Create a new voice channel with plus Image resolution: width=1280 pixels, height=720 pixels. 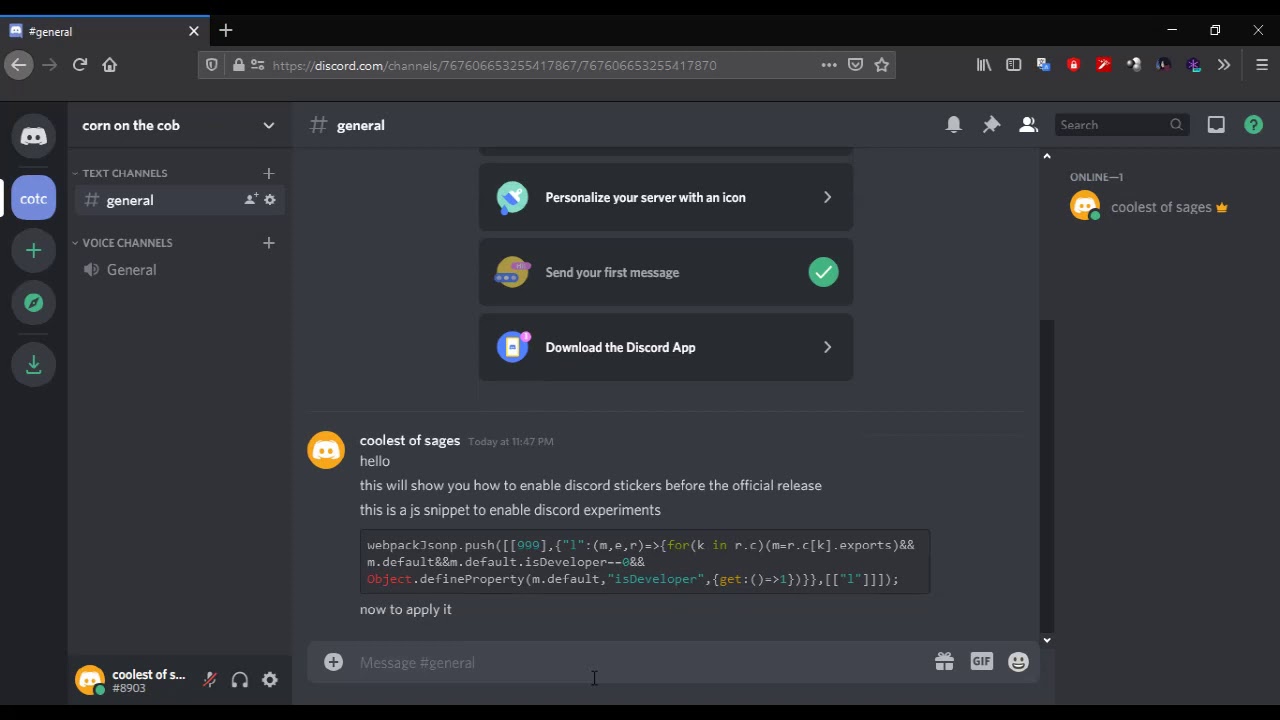pyautogui.click(x=268, y=243)
